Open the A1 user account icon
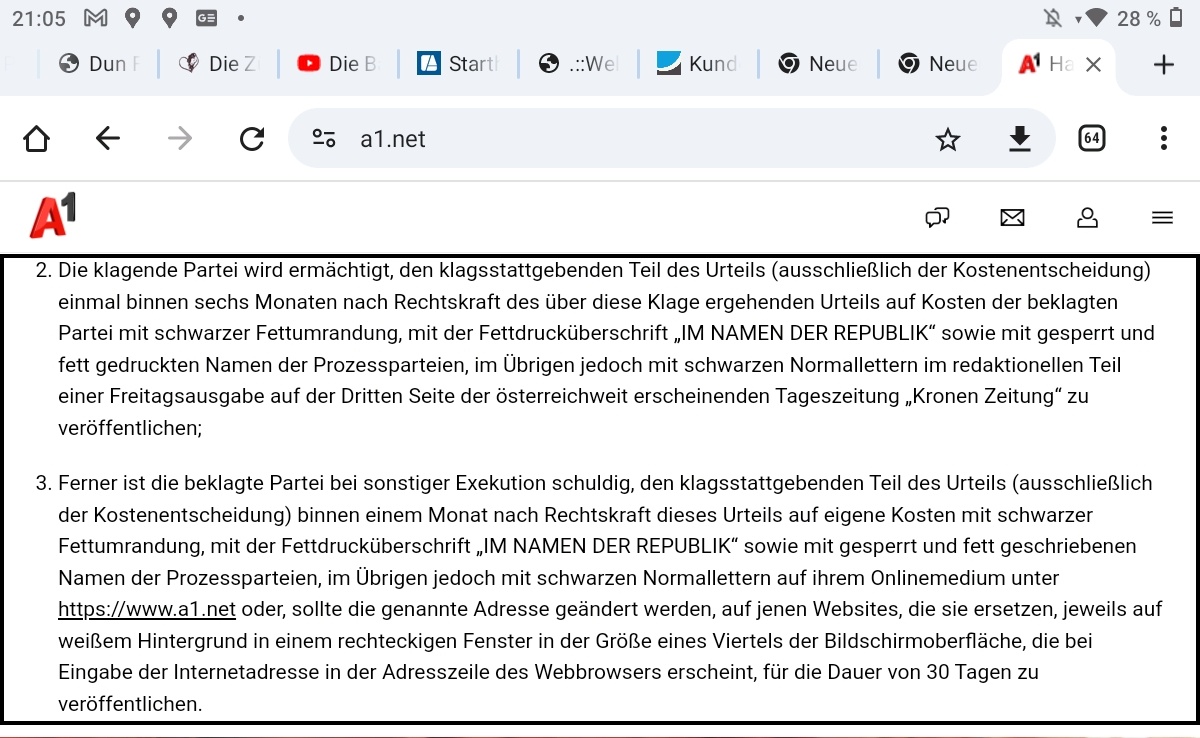Viewport: 1200px width, 738px height. [1087, 217]
